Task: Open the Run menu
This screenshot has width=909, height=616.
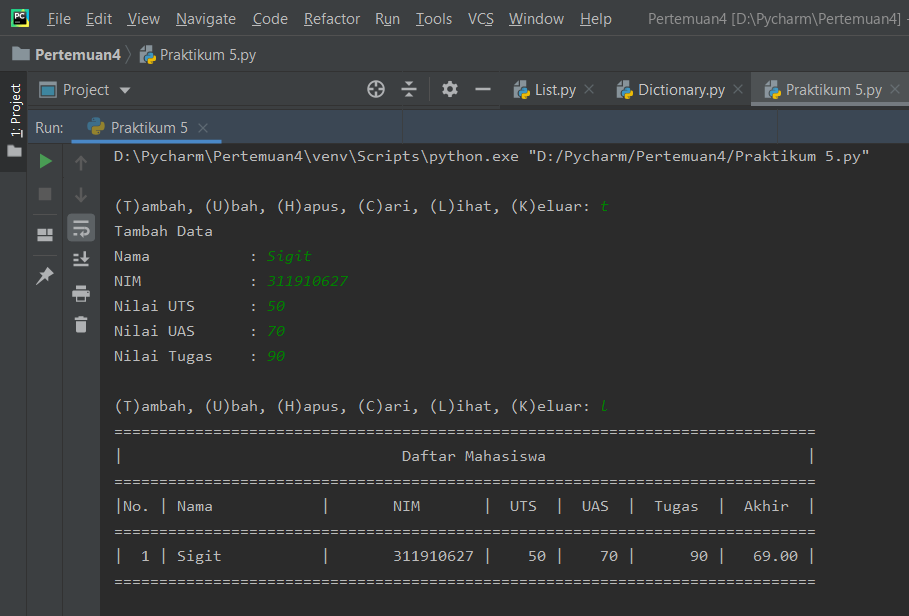Action: tap(388, 19)
